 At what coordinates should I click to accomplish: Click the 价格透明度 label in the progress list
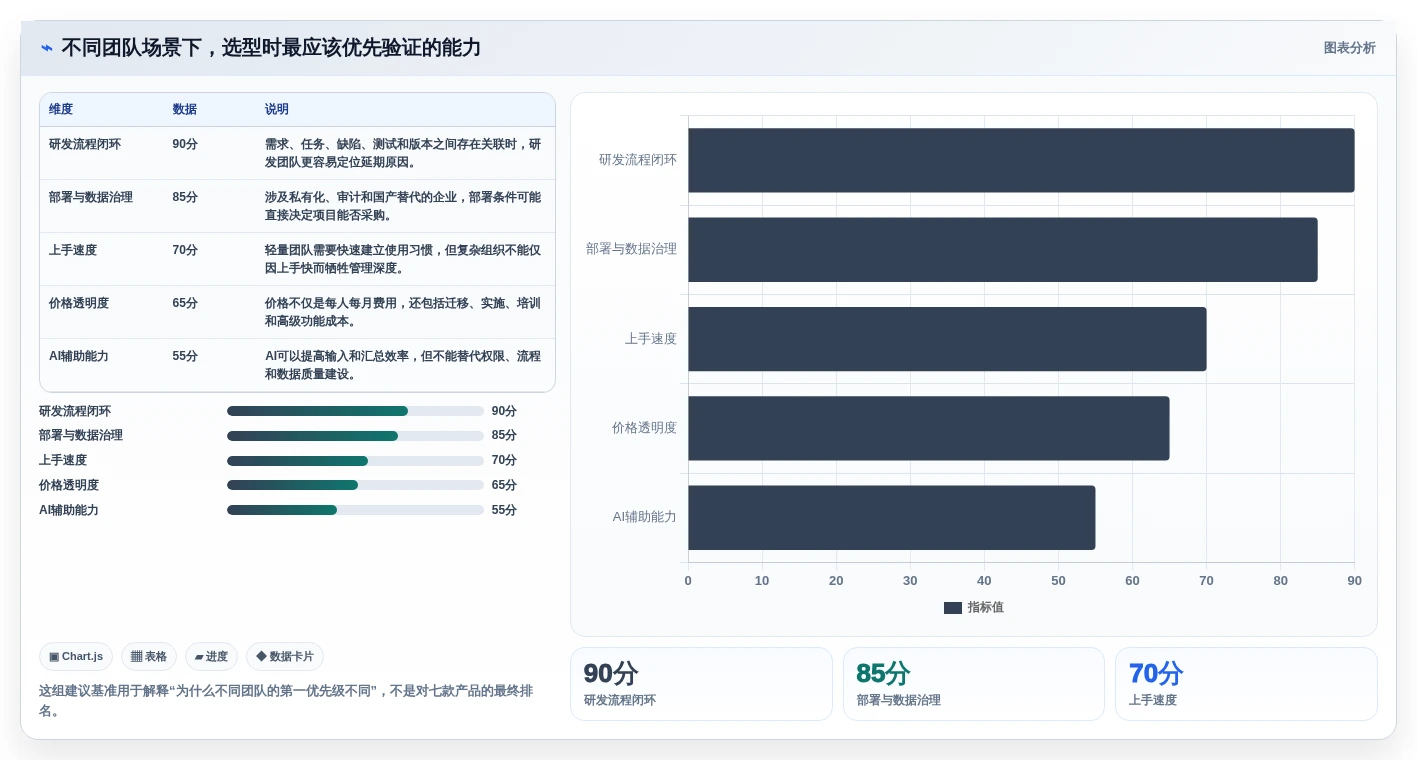(x=69, y=485)
